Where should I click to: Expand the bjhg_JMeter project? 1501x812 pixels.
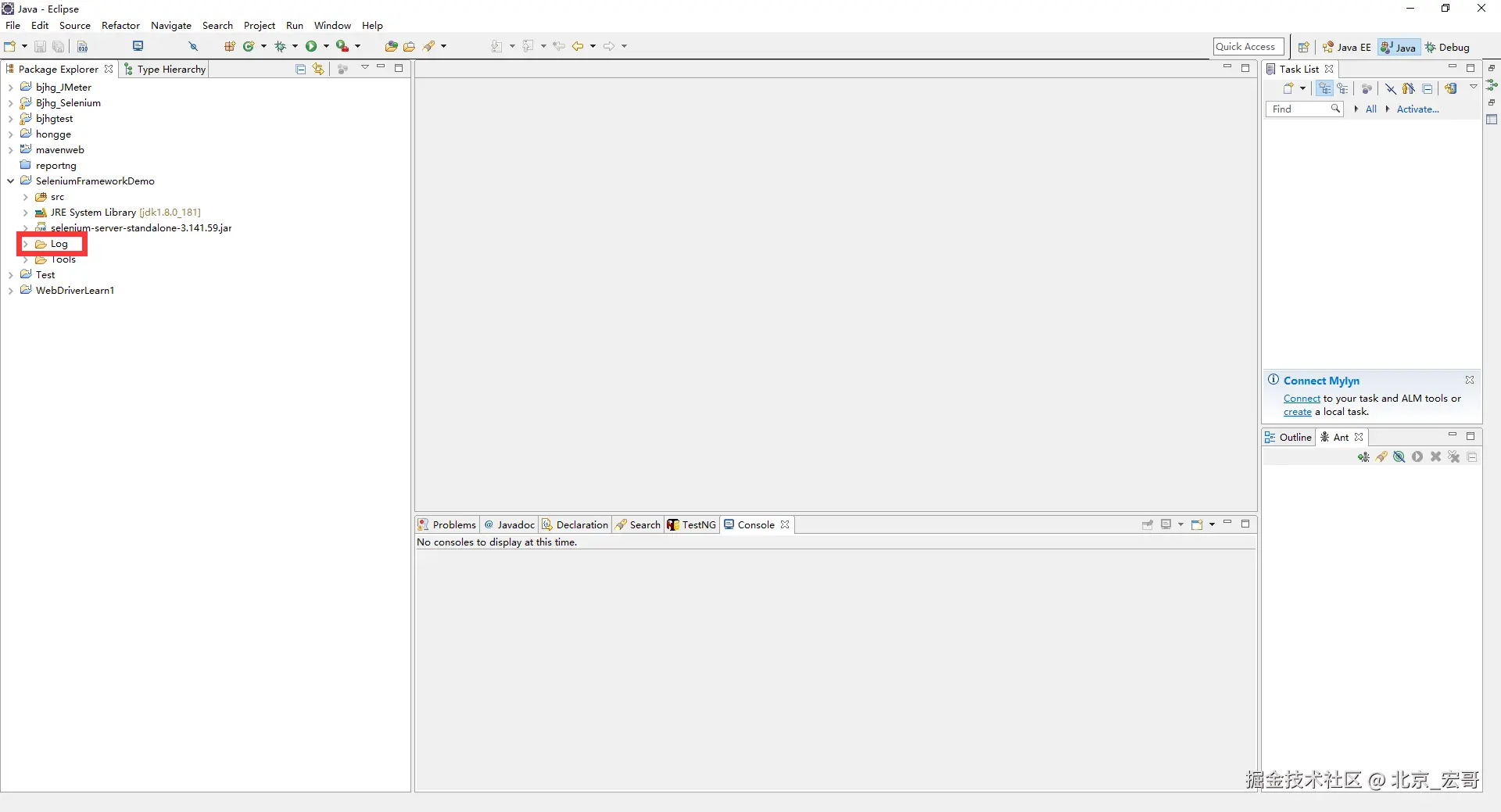tap(10, 88)
